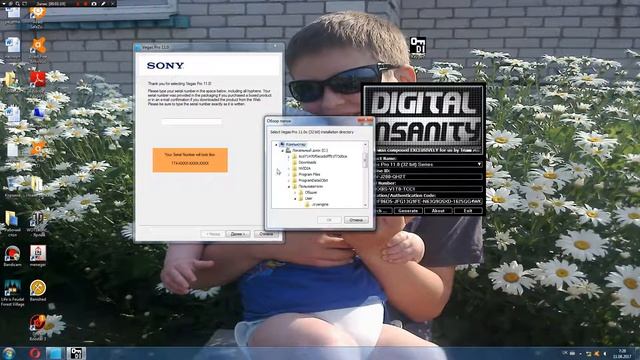Select Компьютер in the folder tree

(x=296, y=144)
